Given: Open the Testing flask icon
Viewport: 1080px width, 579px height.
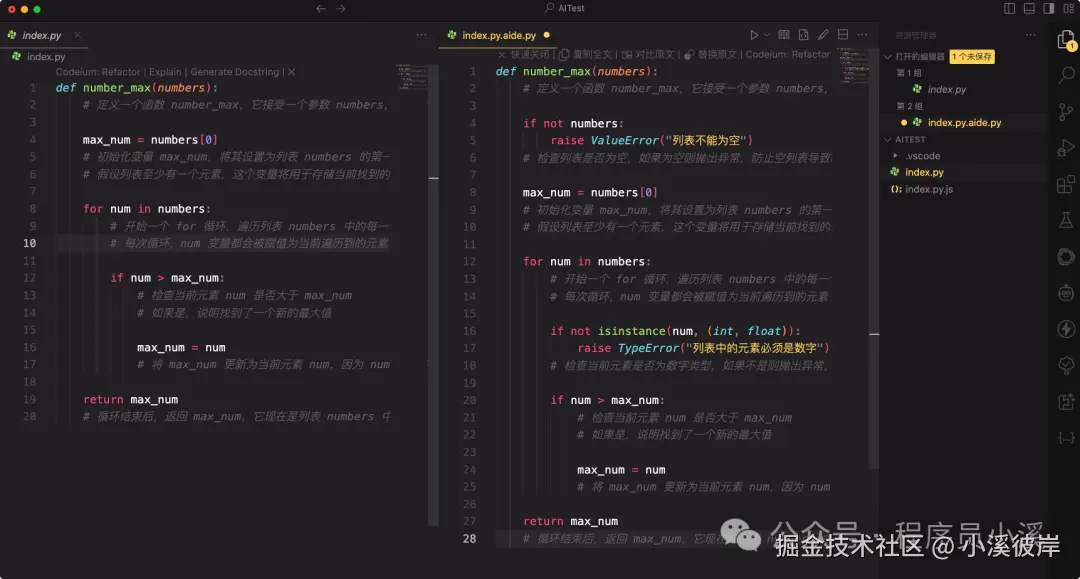Looking at the screenshot, I should [x=1065, y=220].
